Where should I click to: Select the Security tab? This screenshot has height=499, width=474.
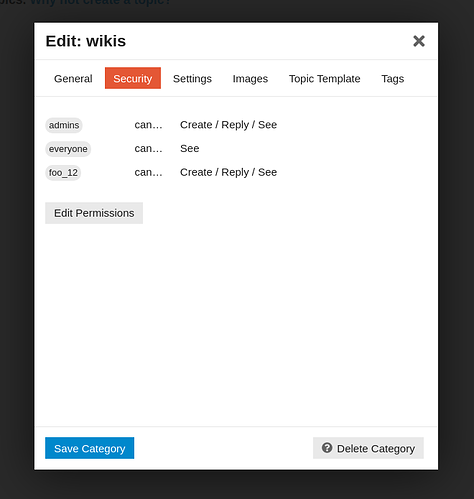coord(133,78)
